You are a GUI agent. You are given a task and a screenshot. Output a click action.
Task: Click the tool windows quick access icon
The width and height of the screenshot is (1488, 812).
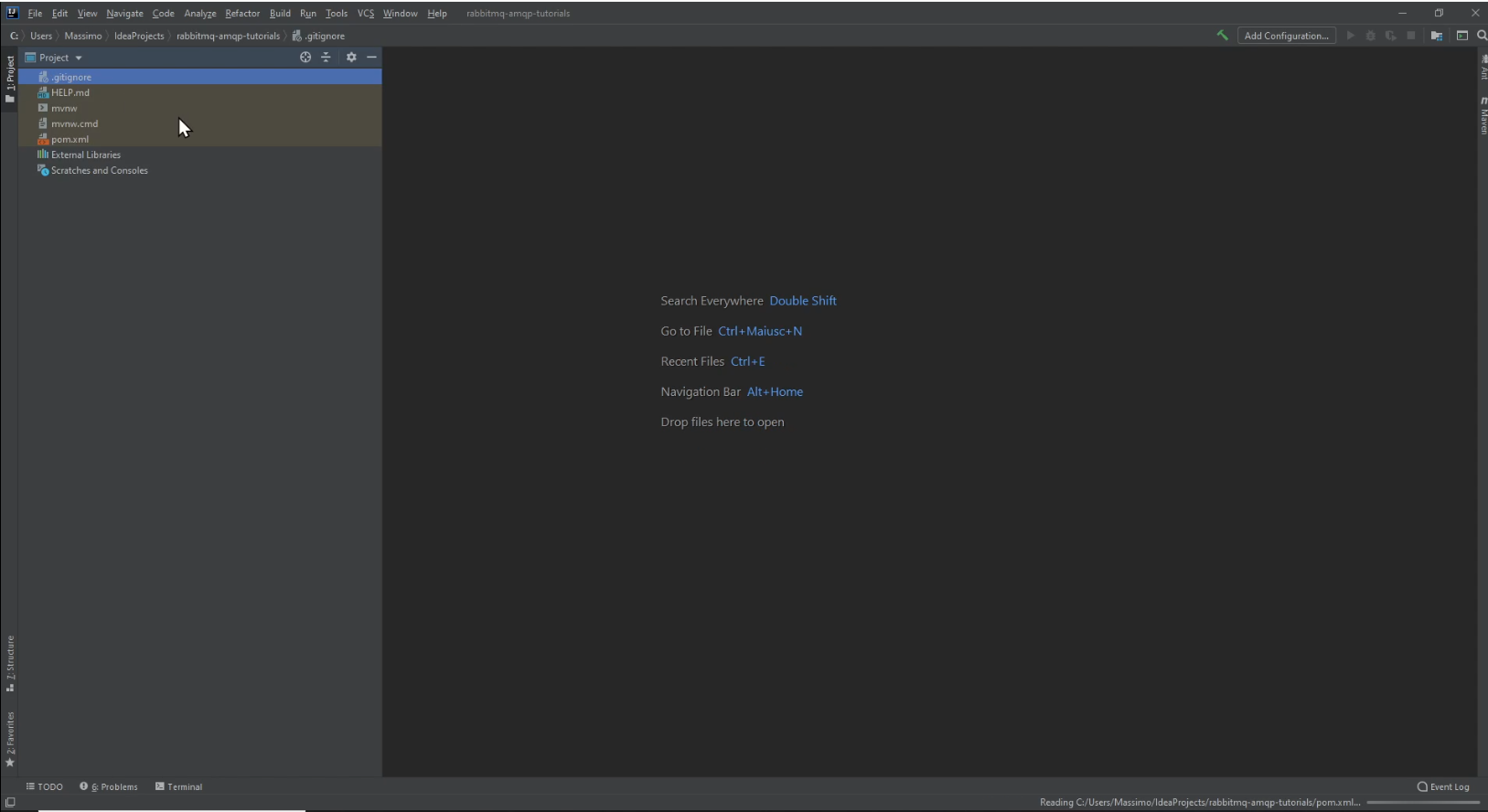[10, 803]
